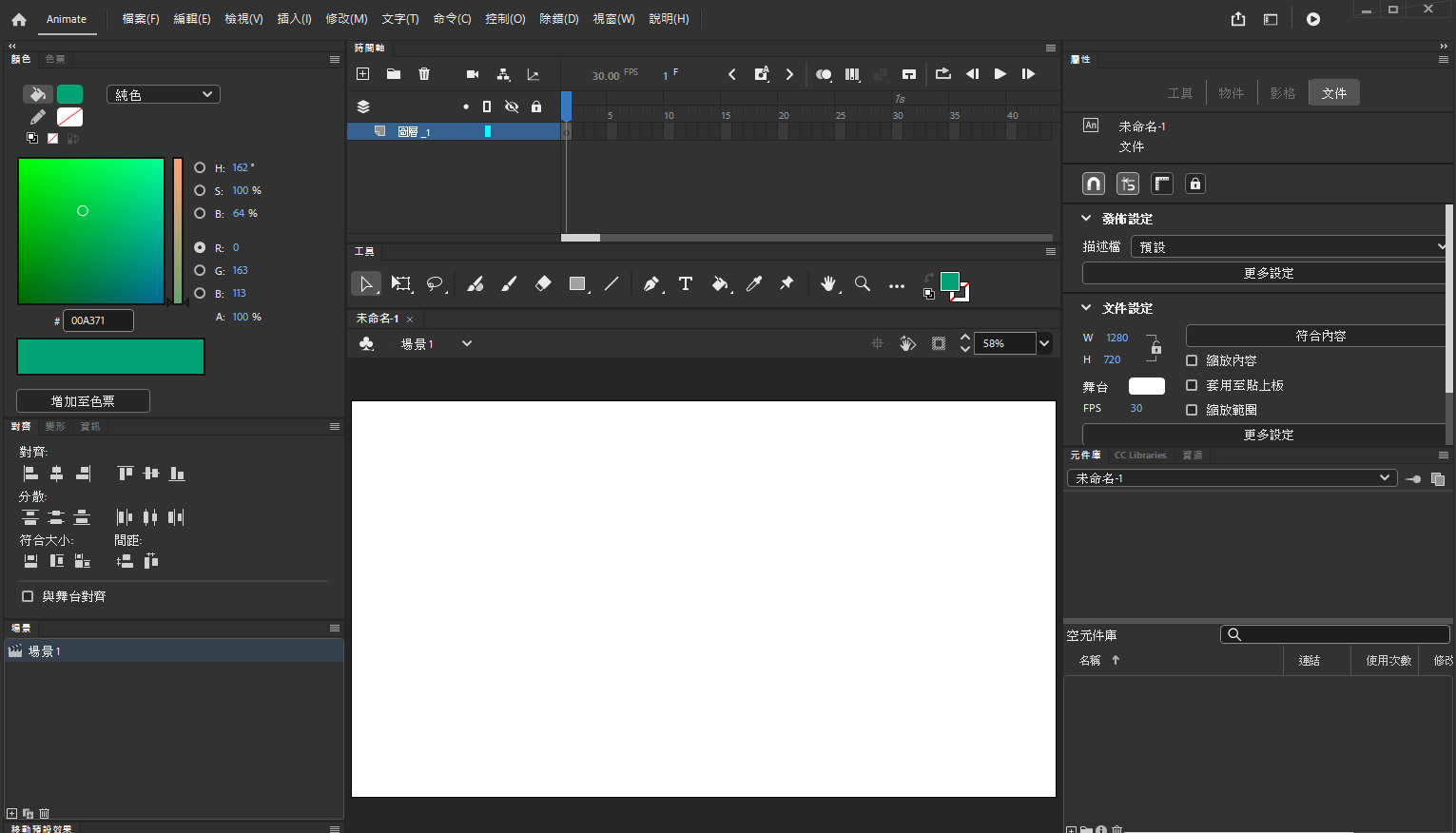
Task: Select the Pen tool
Action: pyautogui.click(x=651, y=283)
